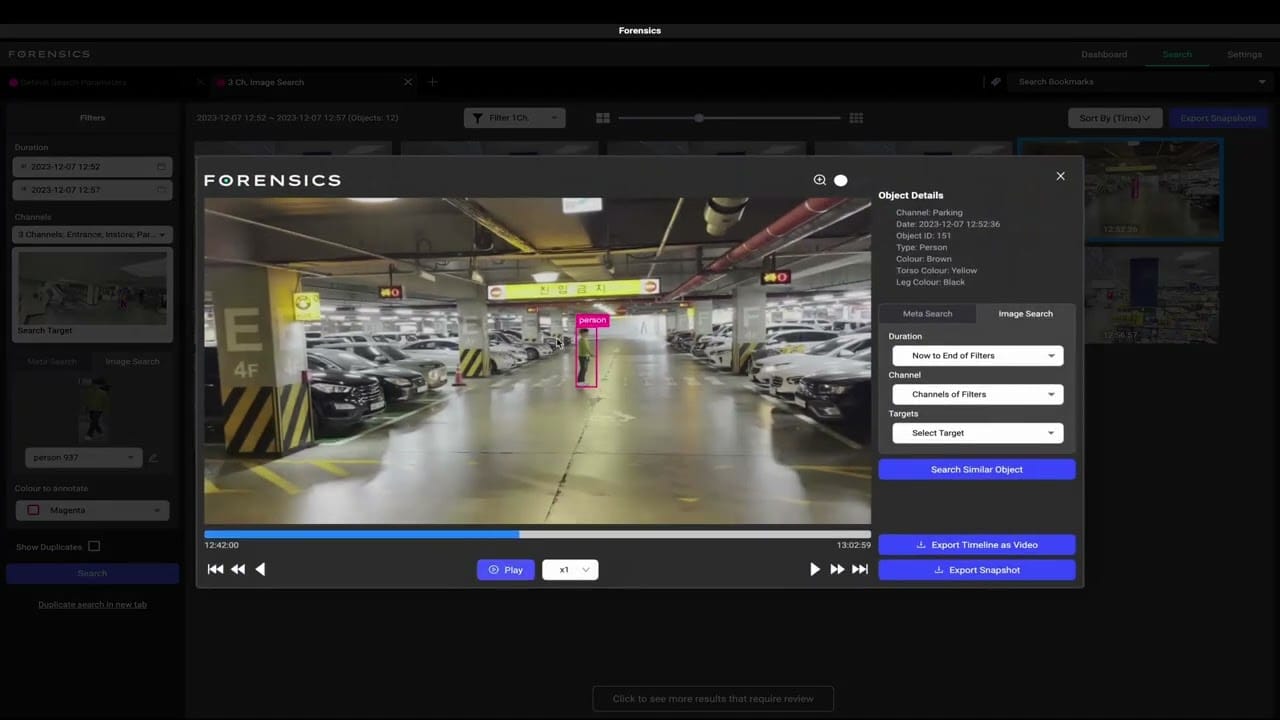Click the edit pencil icon beside person 937
Viewport: 1280px width, 720px height.
click(x=152, y=457)
